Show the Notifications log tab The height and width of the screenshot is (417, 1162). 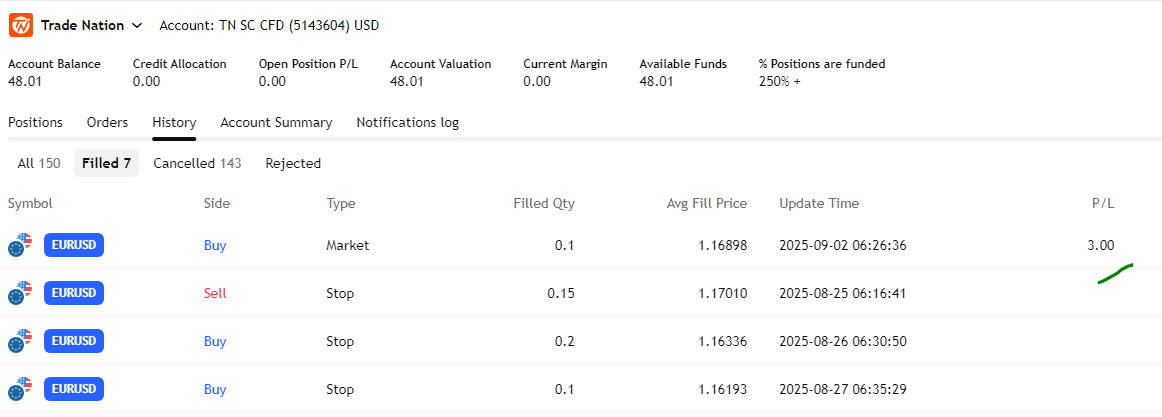(407, 122)
